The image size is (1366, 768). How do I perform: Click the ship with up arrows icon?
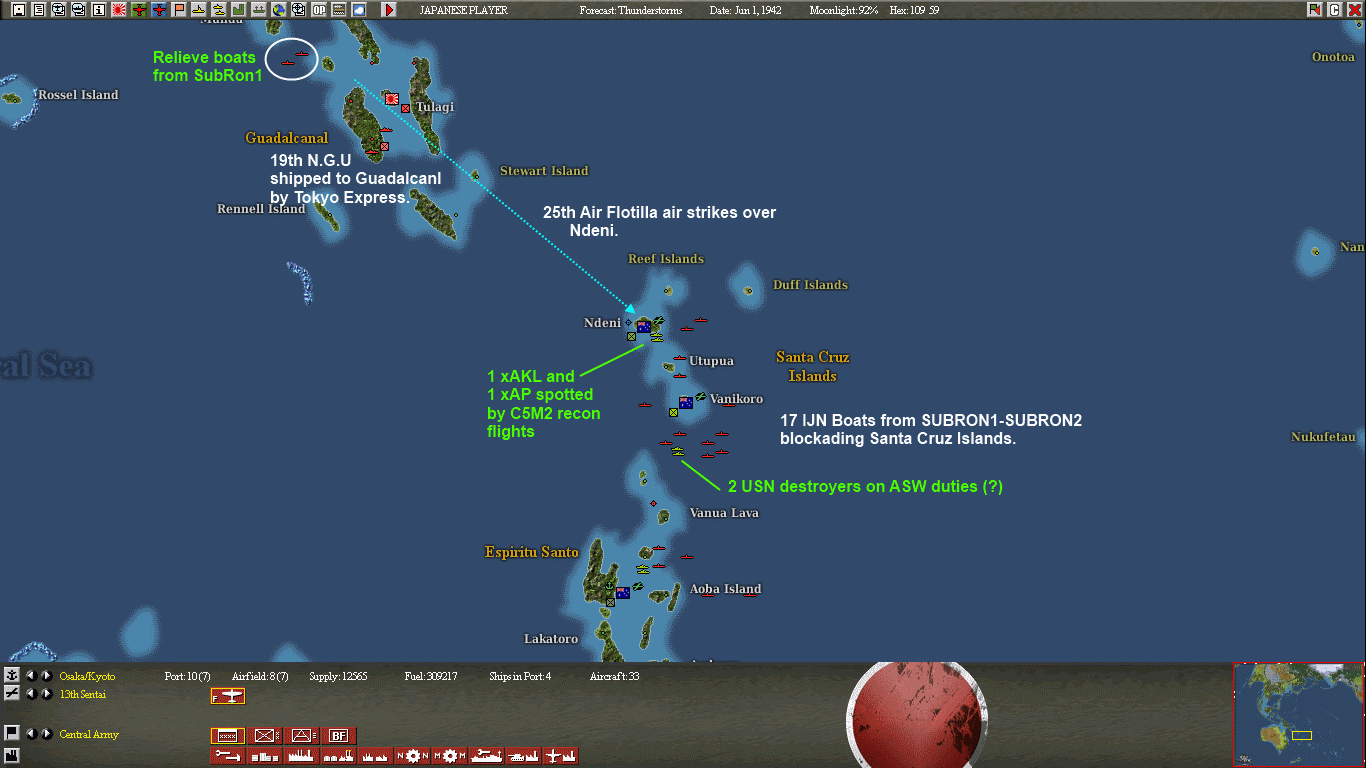point(258,10)
